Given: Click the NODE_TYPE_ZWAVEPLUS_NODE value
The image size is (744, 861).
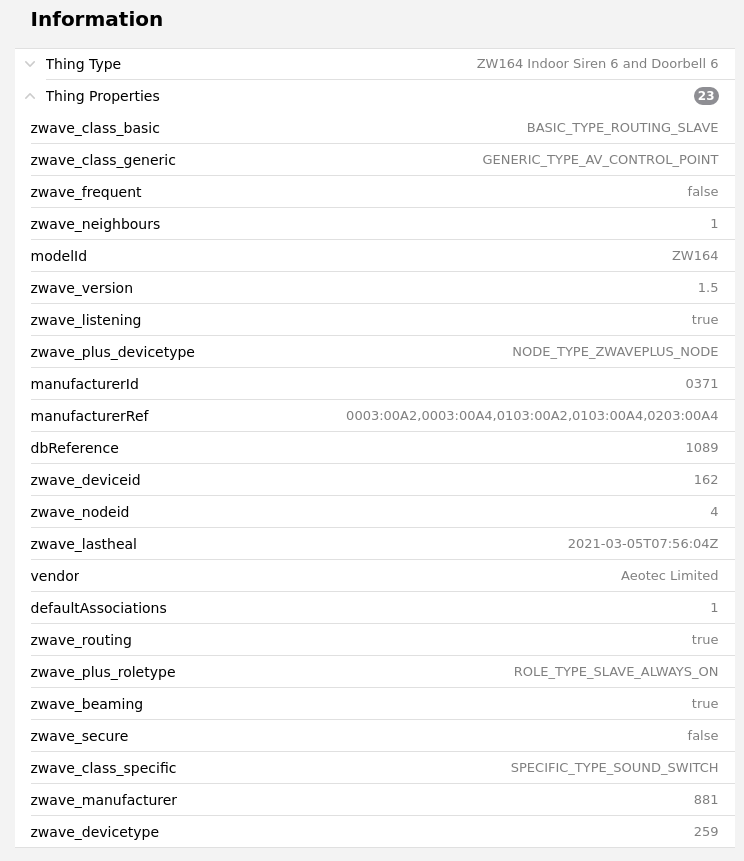Looking at the screenshot, I should pyautogui.click(x=615, y=352).
